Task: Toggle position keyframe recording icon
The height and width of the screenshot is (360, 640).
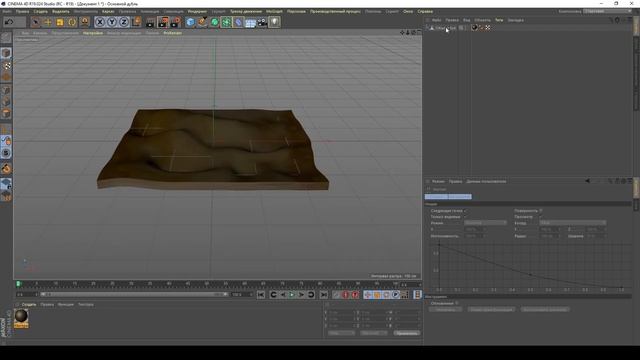Action: click(367, 295)
